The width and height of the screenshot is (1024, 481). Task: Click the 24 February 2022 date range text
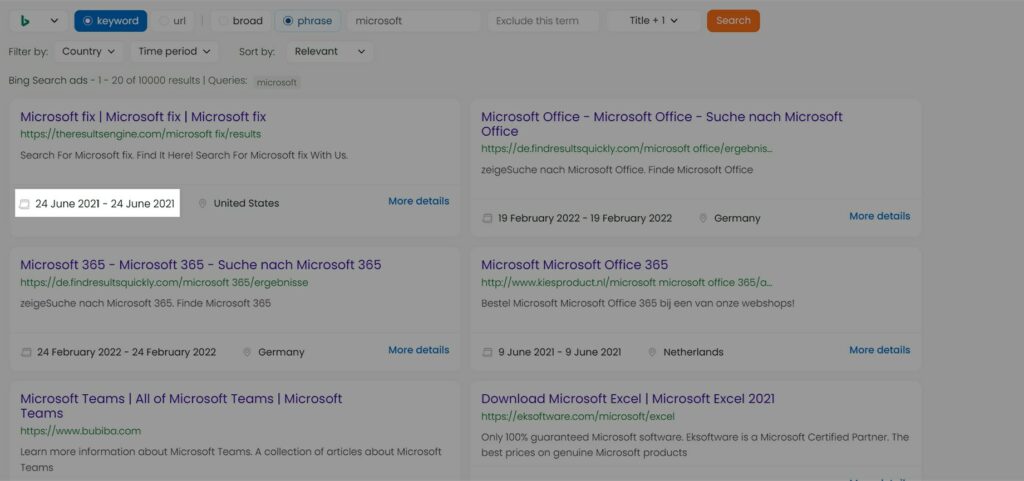(x=126, y=352)
